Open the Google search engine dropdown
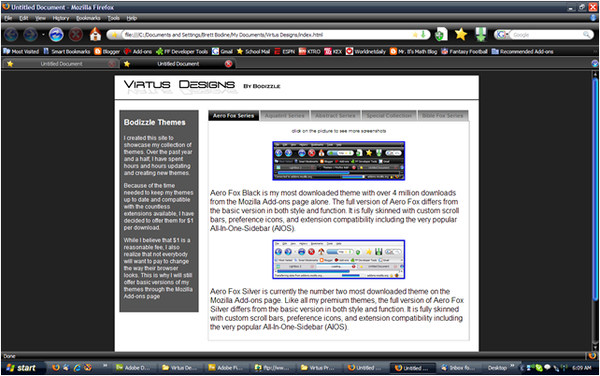Image resolution: width=600 pixels, height=376 pixels. click(502, 35)
